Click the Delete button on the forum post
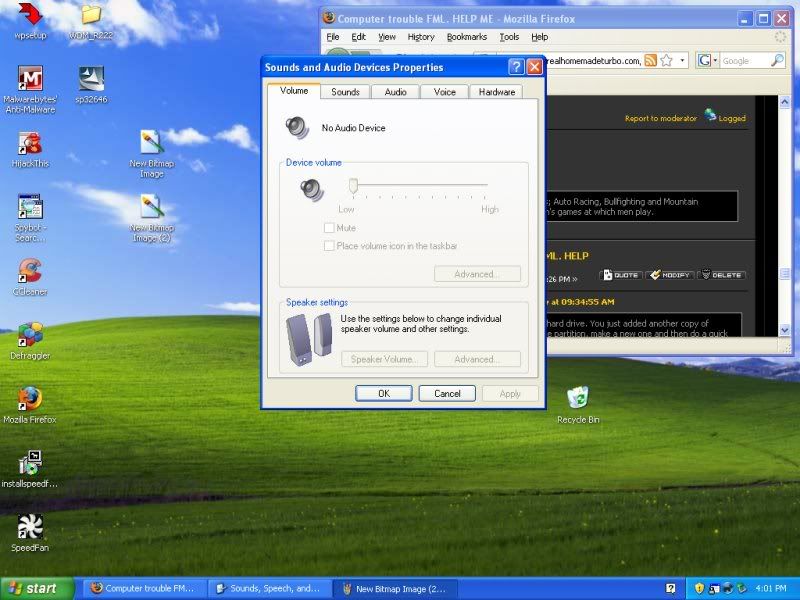The image size is (800, 600). click(x=721, y=275)
